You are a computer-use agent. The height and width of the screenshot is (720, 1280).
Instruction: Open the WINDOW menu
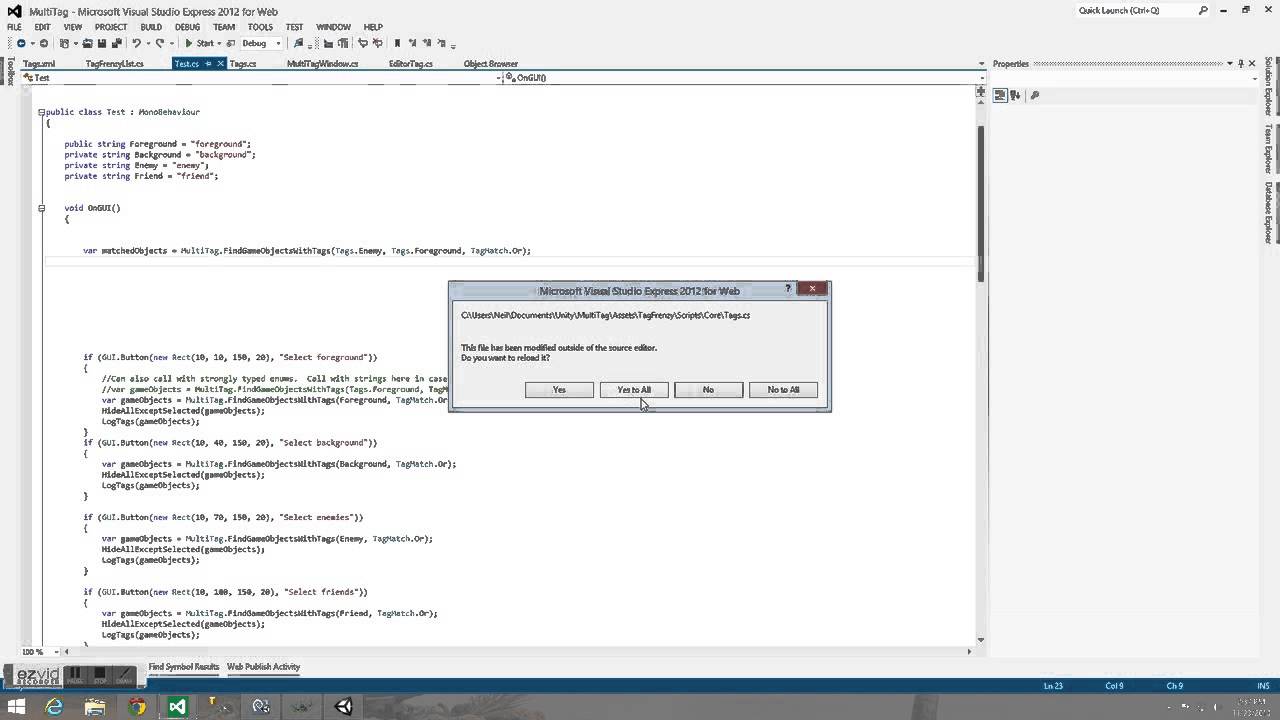(333, 27)
